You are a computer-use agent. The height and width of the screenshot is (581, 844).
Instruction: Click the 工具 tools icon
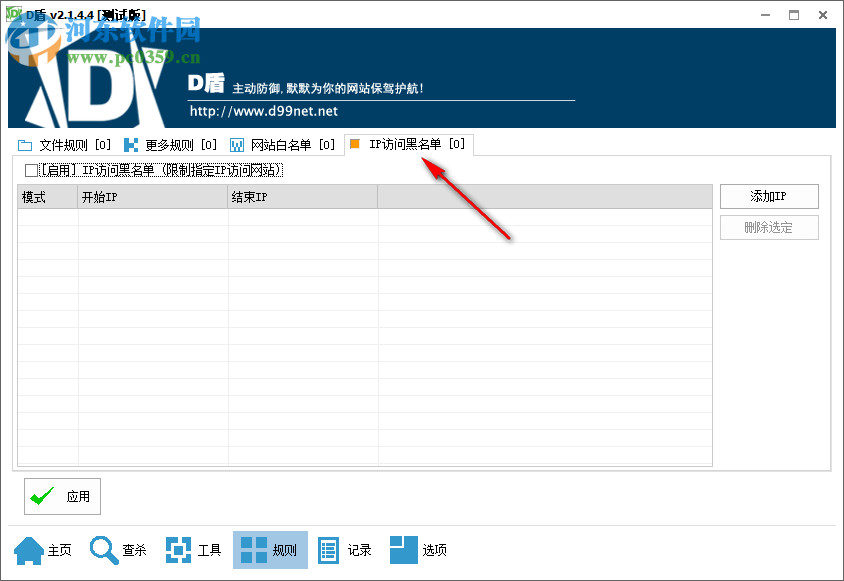[x=178, y=550]
